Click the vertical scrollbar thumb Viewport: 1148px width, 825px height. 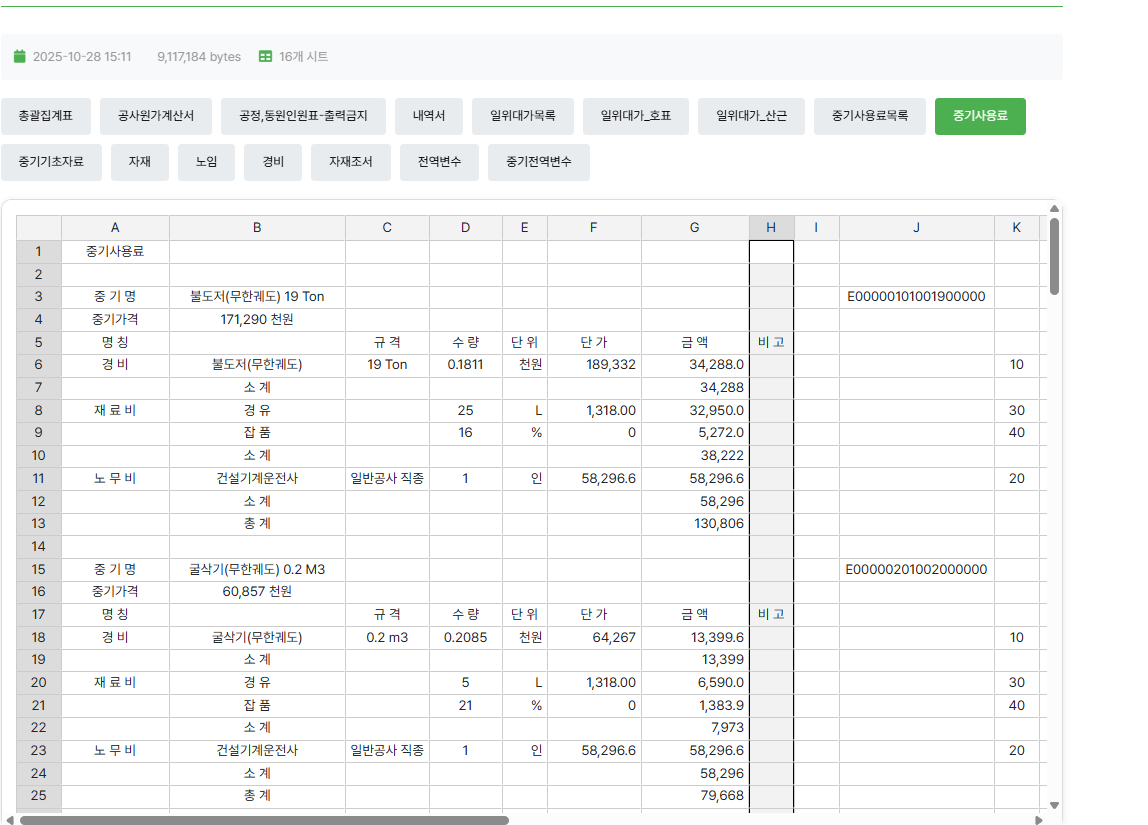1054,256
